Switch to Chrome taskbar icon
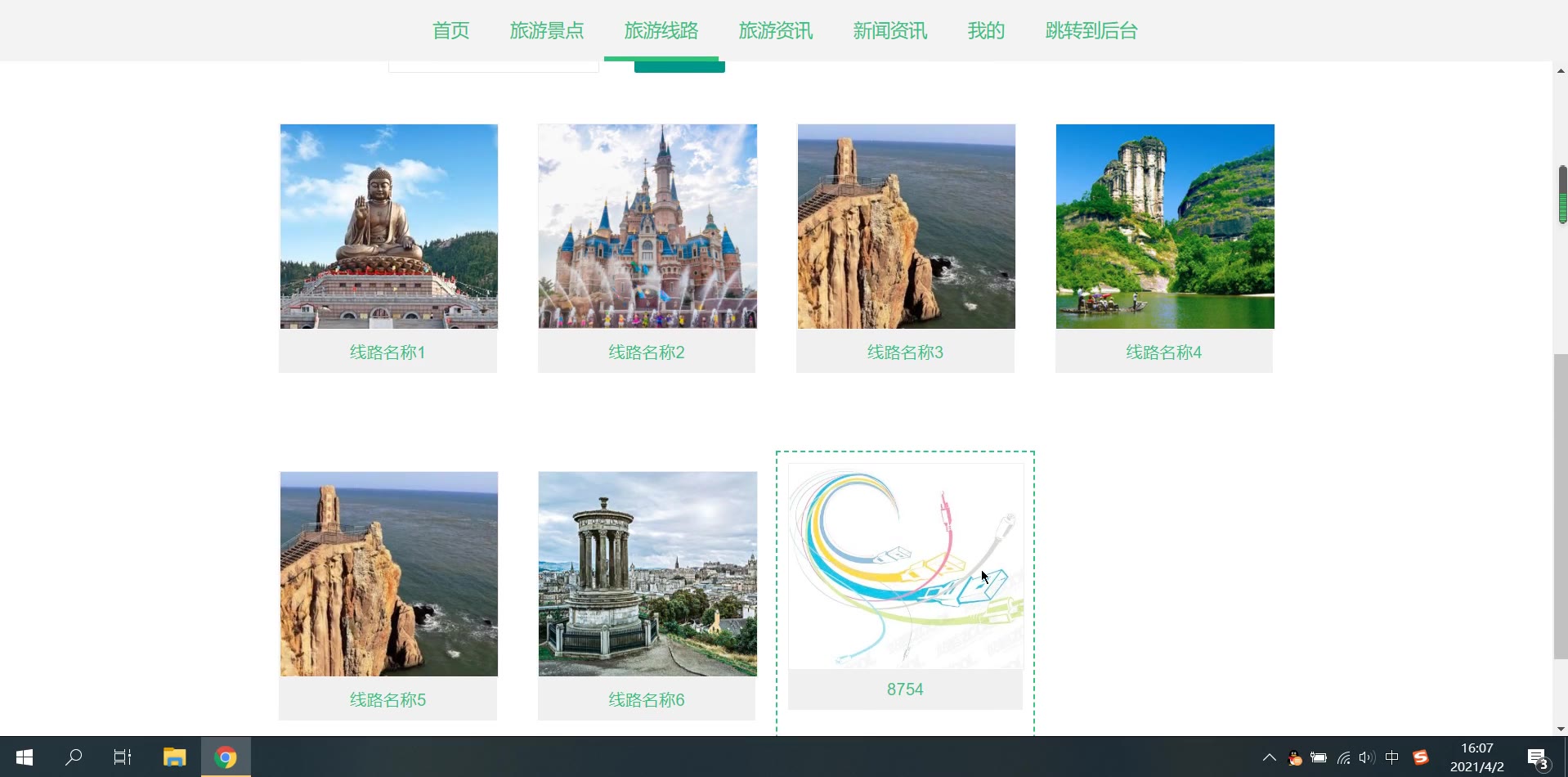1568x777 pixels. tap(226, 757)
